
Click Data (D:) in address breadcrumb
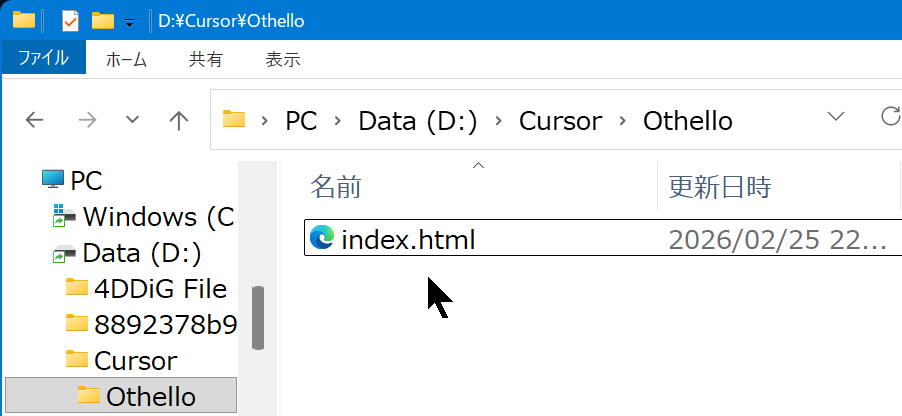tap(418, 121)
